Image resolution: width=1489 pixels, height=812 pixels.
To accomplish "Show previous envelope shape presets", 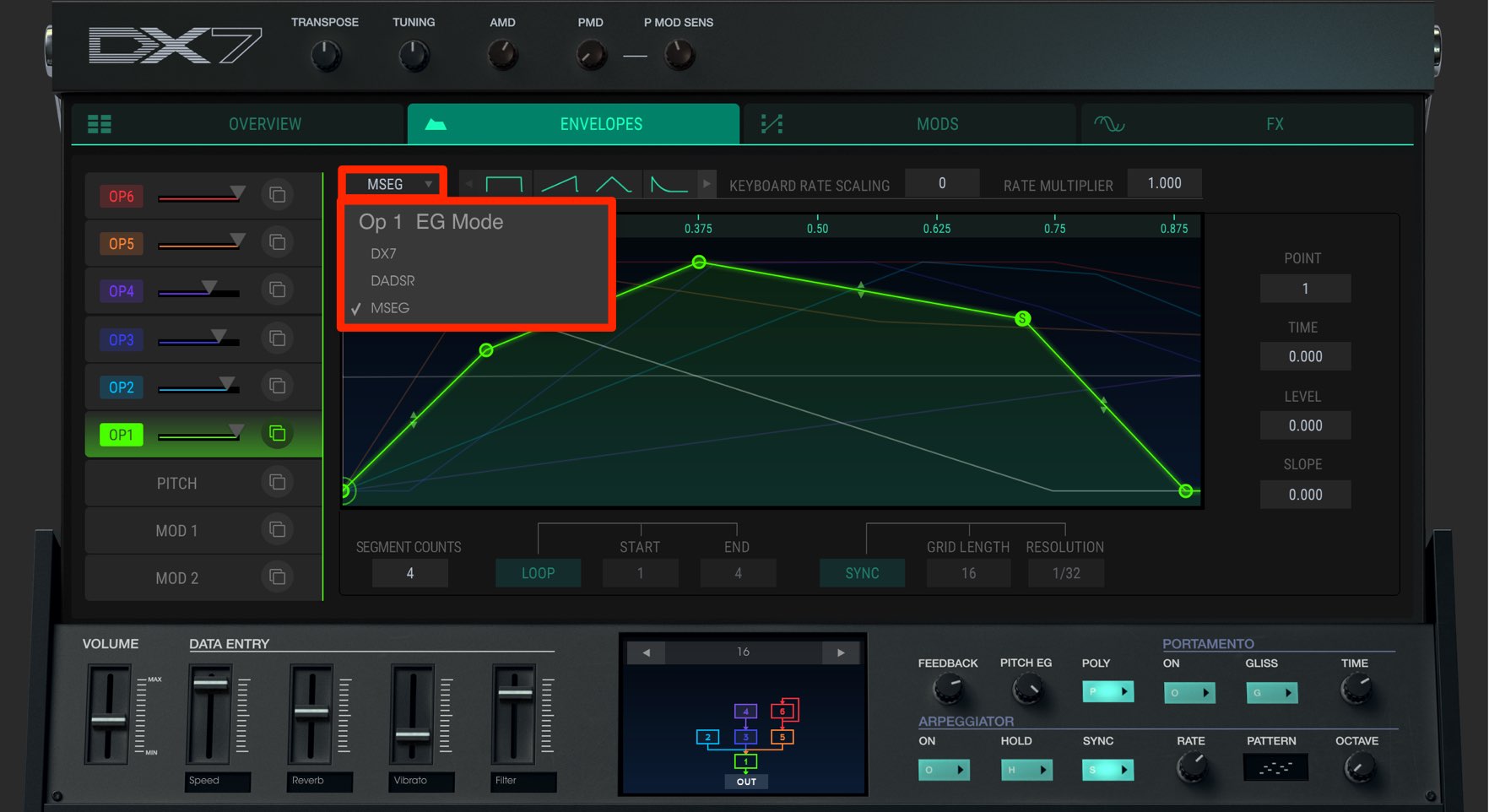I will coord(469,184).
